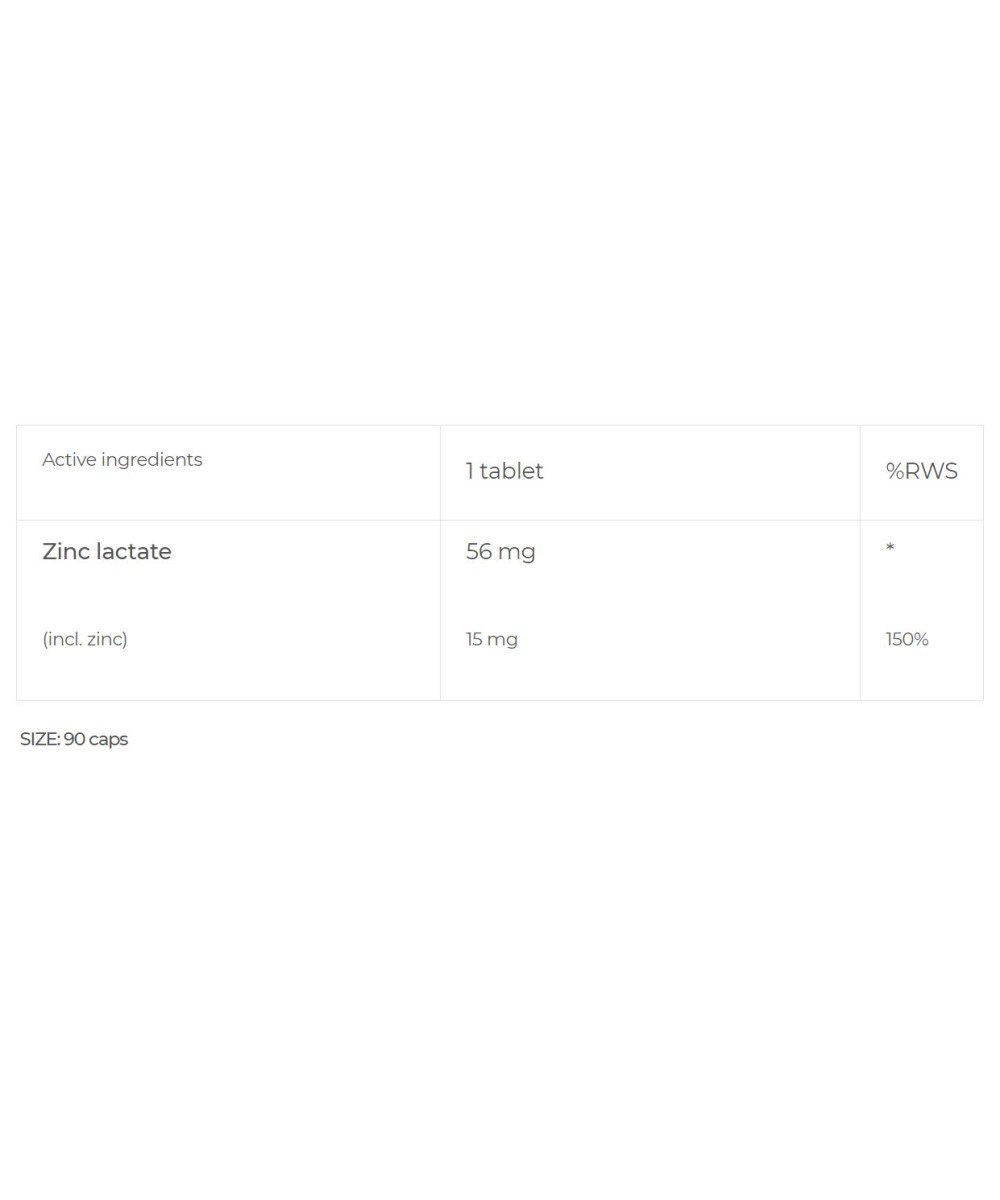Select the word "zinc)" in the parenthetical note

click(107, 639)
